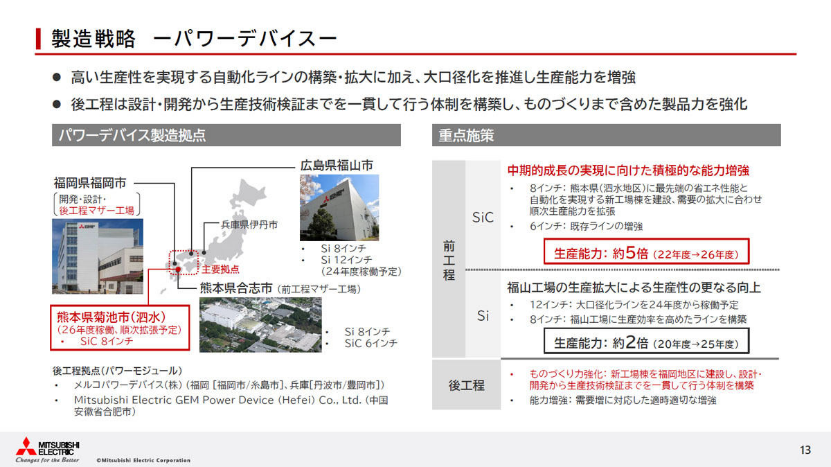Click the 前工程 vertical label
This screenshot has height=467, width=831.
tap(449, 260)
